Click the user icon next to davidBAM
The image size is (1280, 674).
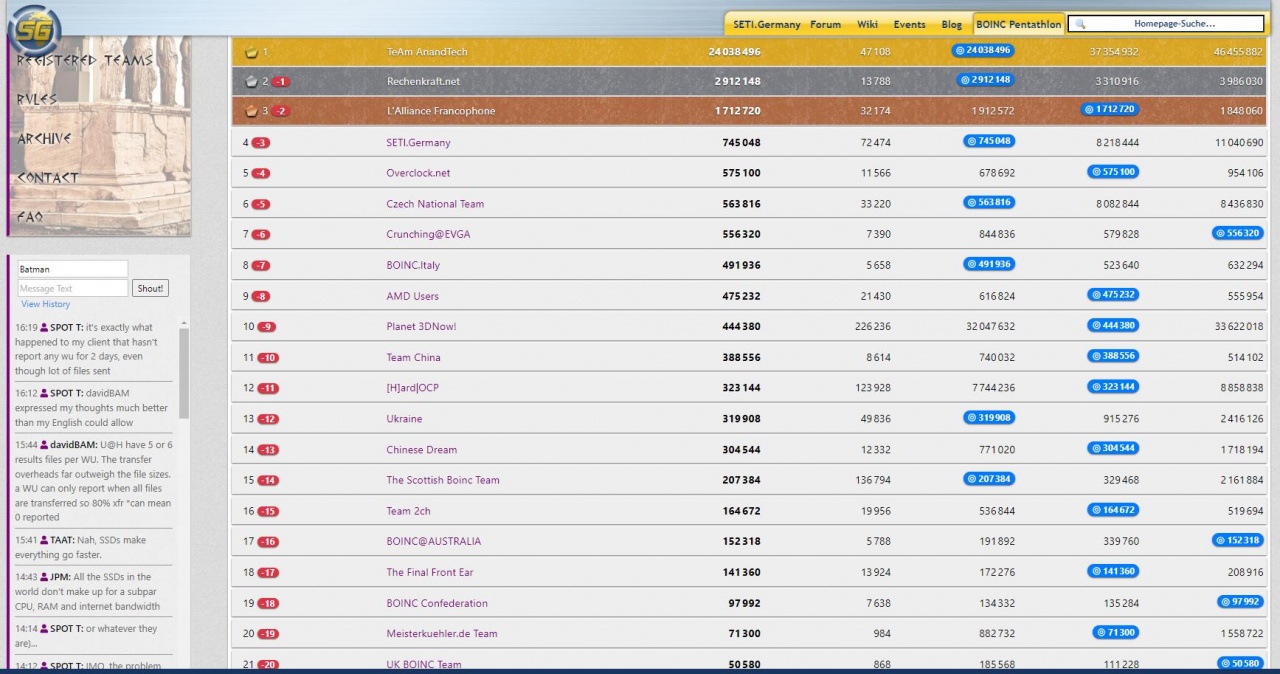pyautogui.click(x=44, y=445)
